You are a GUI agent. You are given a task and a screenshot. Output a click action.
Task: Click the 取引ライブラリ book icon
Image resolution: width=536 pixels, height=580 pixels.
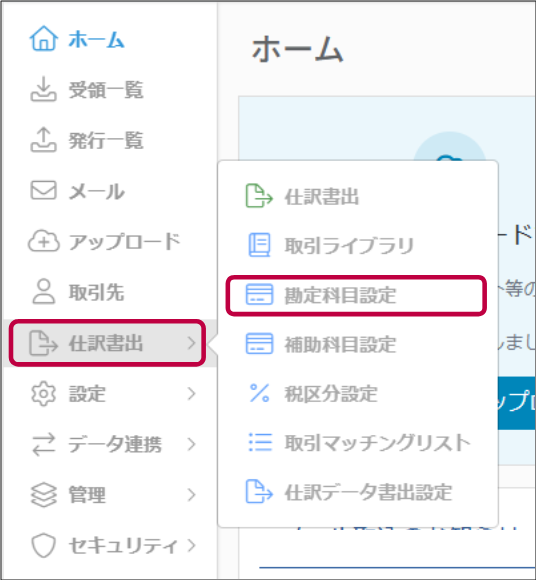pos(259,245)
